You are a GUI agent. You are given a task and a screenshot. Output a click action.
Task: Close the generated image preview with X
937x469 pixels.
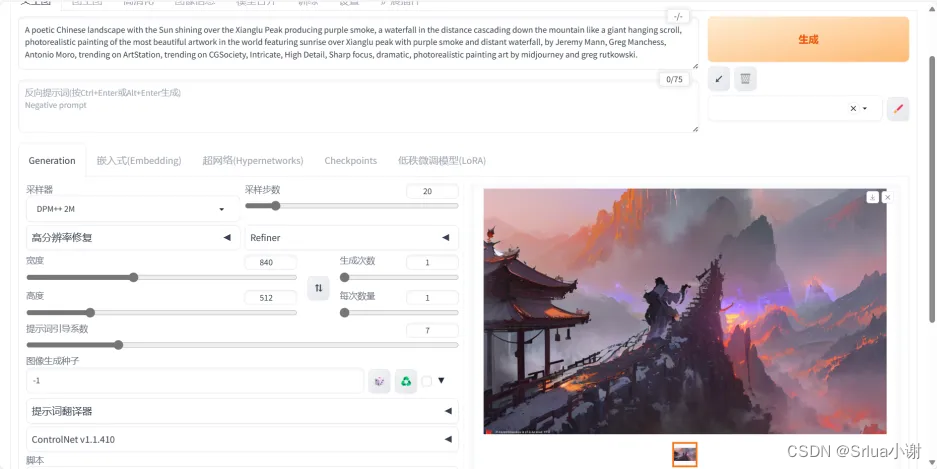point(887,197)
